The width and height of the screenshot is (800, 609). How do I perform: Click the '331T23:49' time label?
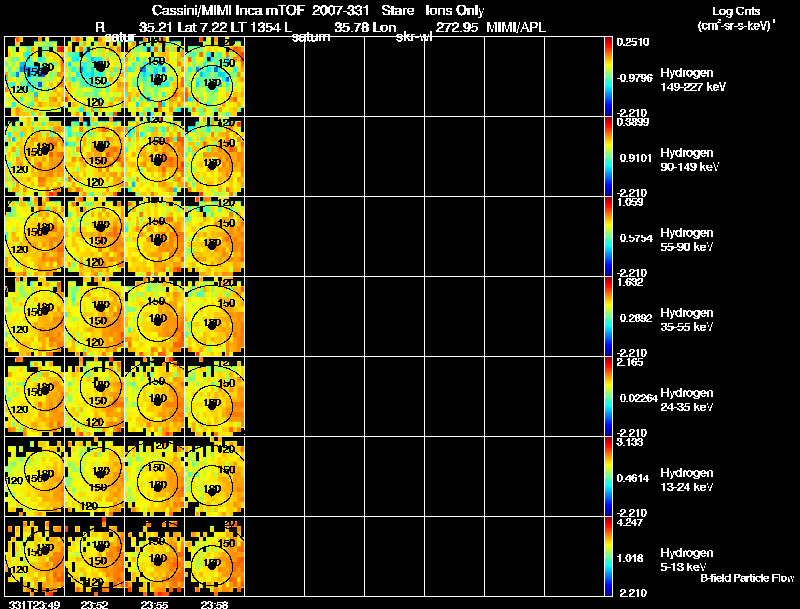click(x=34, y=604)
